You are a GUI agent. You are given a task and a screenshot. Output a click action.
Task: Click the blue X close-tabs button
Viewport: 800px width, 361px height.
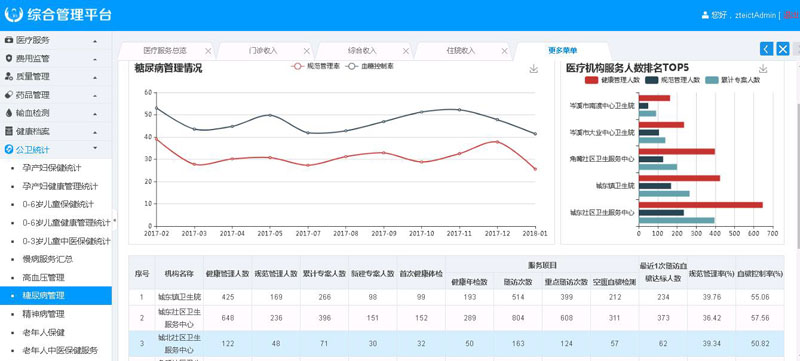click(783, 48)
